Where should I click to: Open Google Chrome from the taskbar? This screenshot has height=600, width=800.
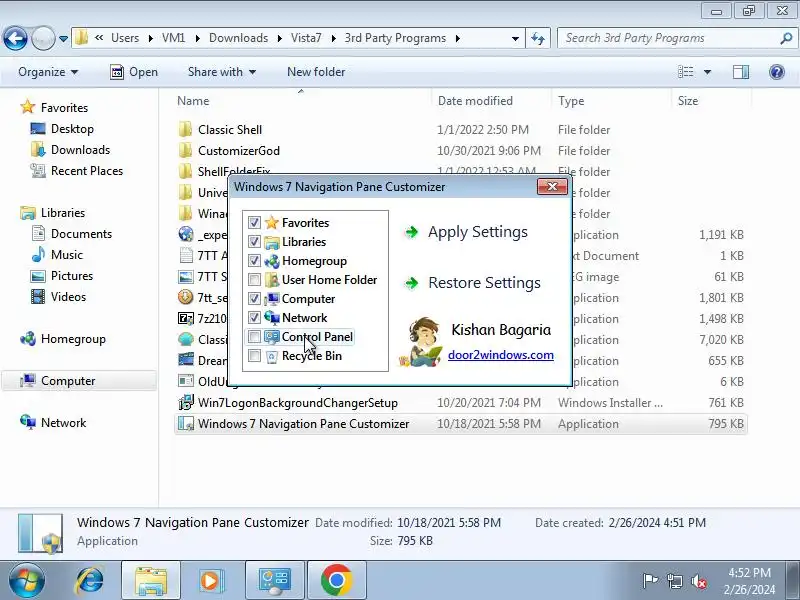[x=337, y=580]
